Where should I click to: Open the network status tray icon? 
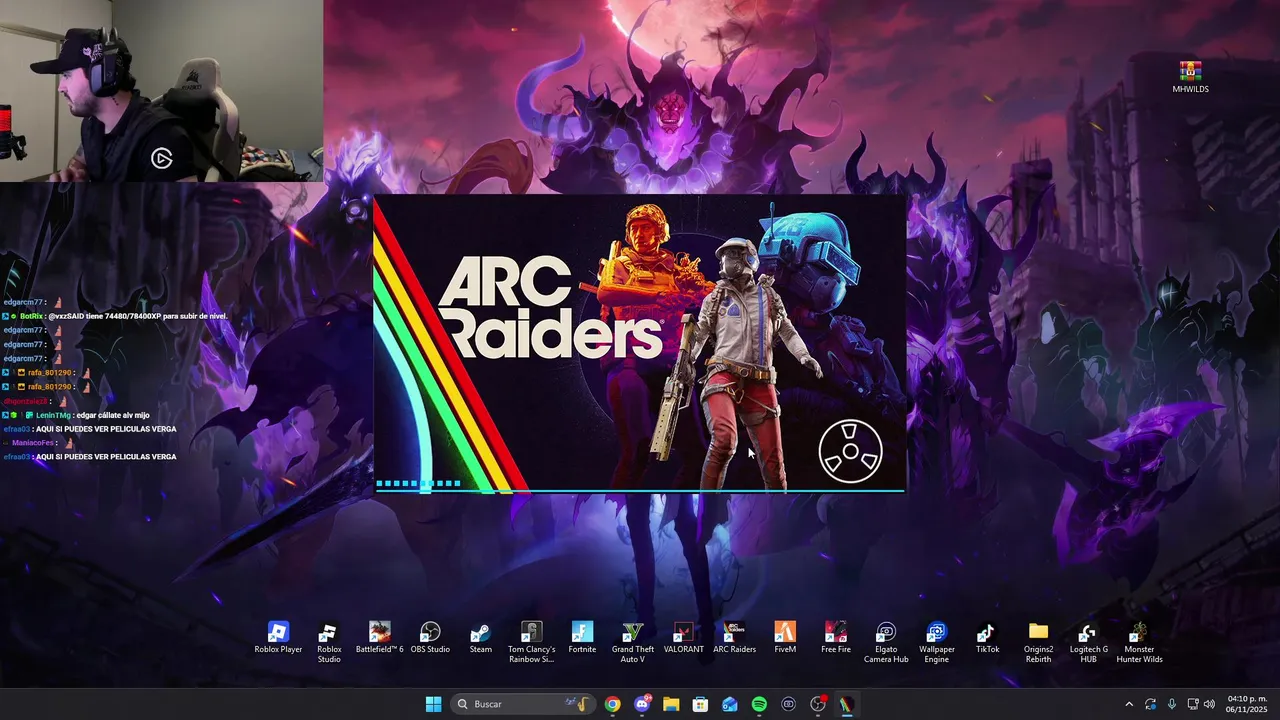(1193, 704)
